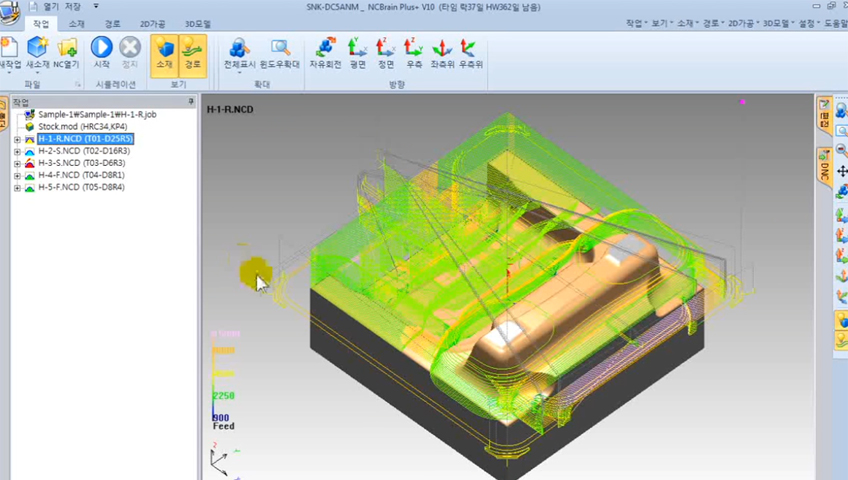Expand the H-5-F.NCD tree node
The width and height of the screenshot is (848, 480).
[x=17, y=187]
